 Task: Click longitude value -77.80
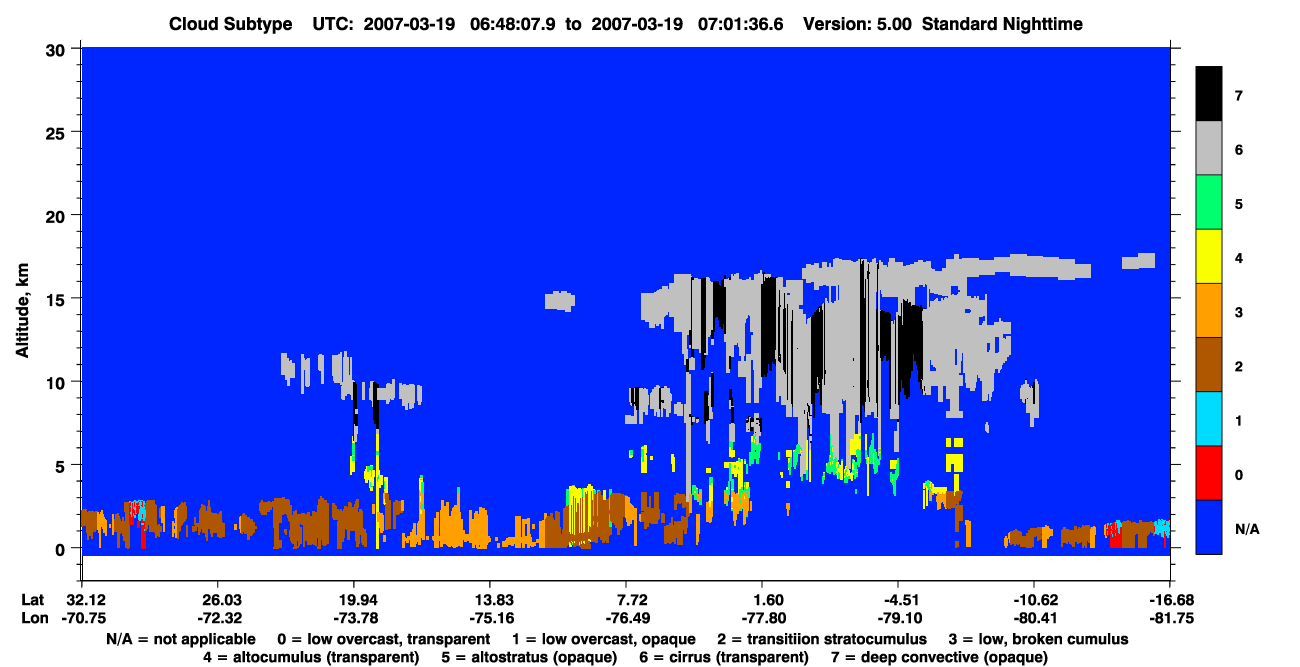tap(762, 618)
